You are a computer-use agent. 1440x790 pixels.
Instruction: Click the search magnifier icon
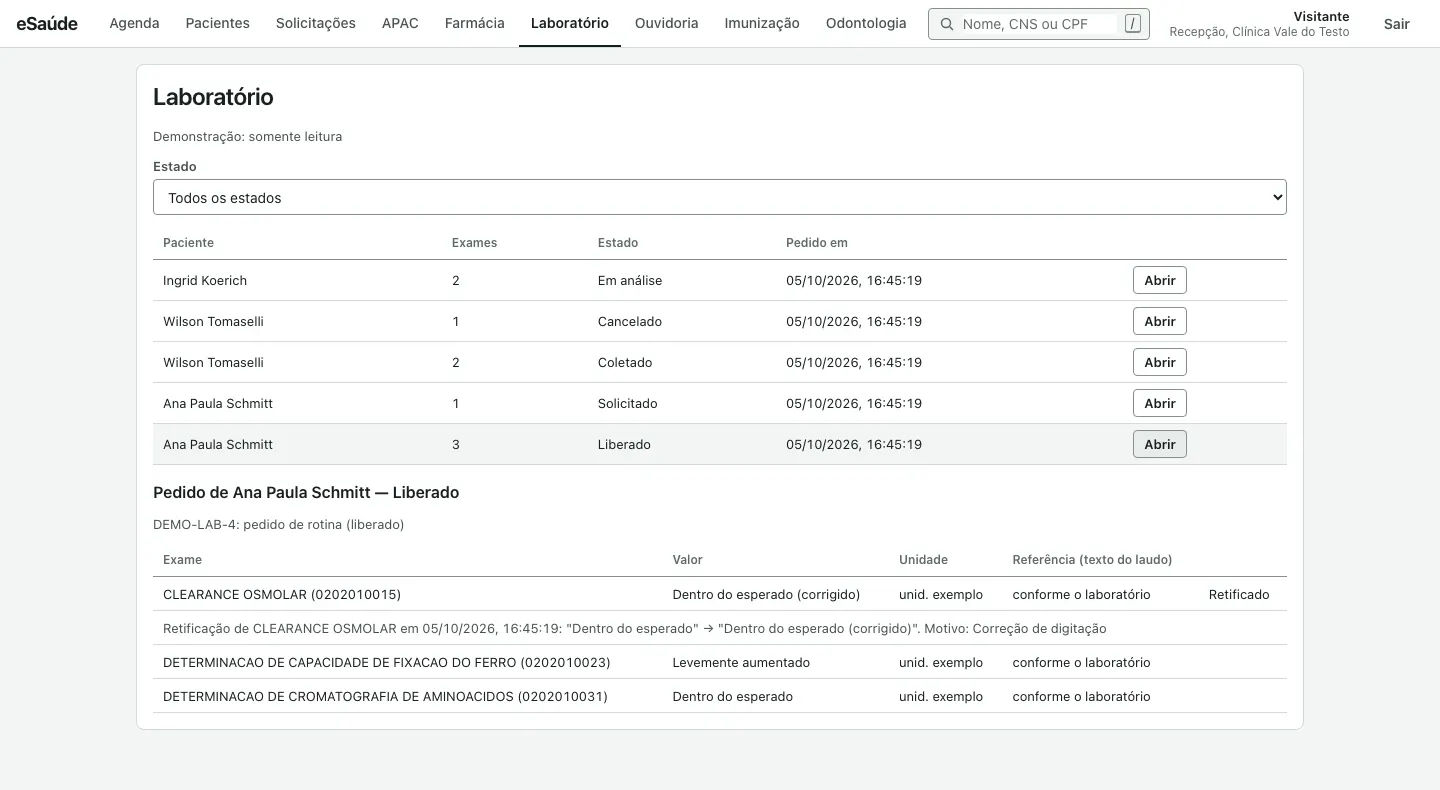(x=946, y=24)
